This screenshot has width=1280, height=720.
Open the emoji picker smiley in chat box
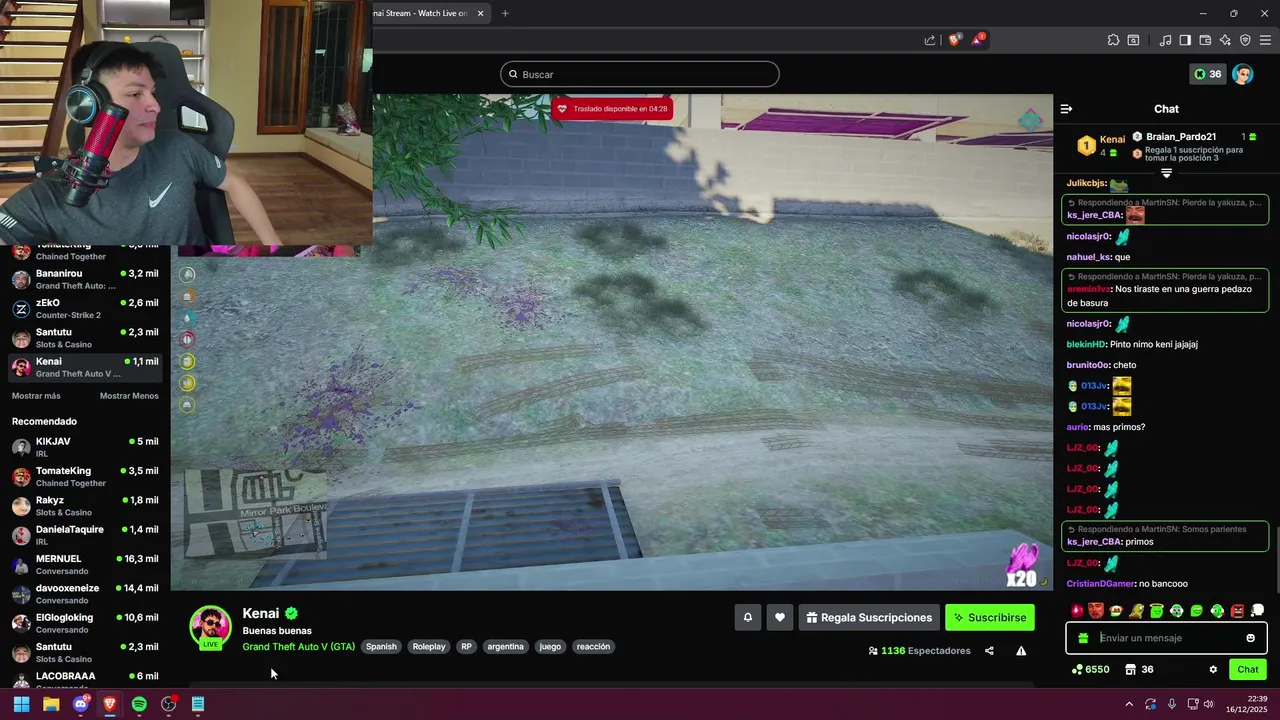tap(1250, 638)
